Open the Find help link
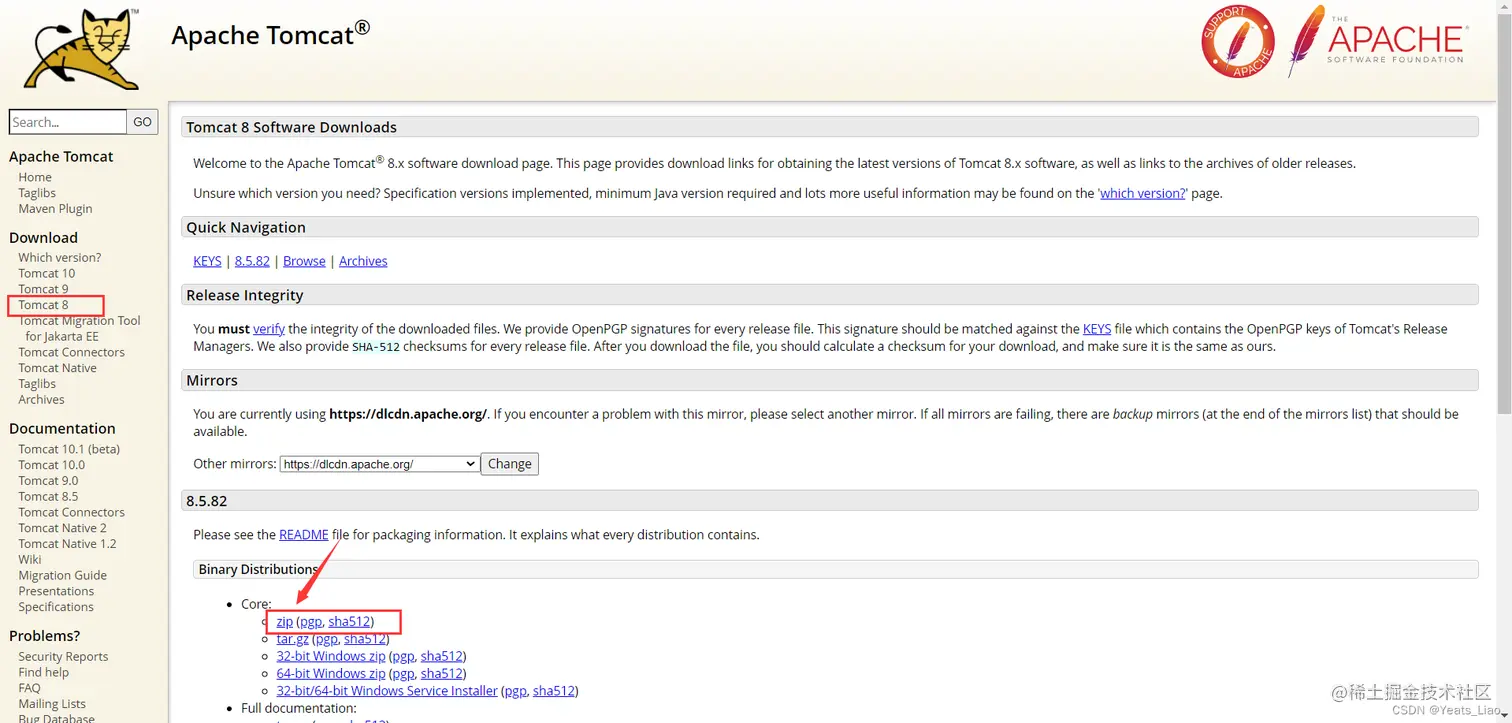The width and height of the screenshot is (1512, 723). 43,672
